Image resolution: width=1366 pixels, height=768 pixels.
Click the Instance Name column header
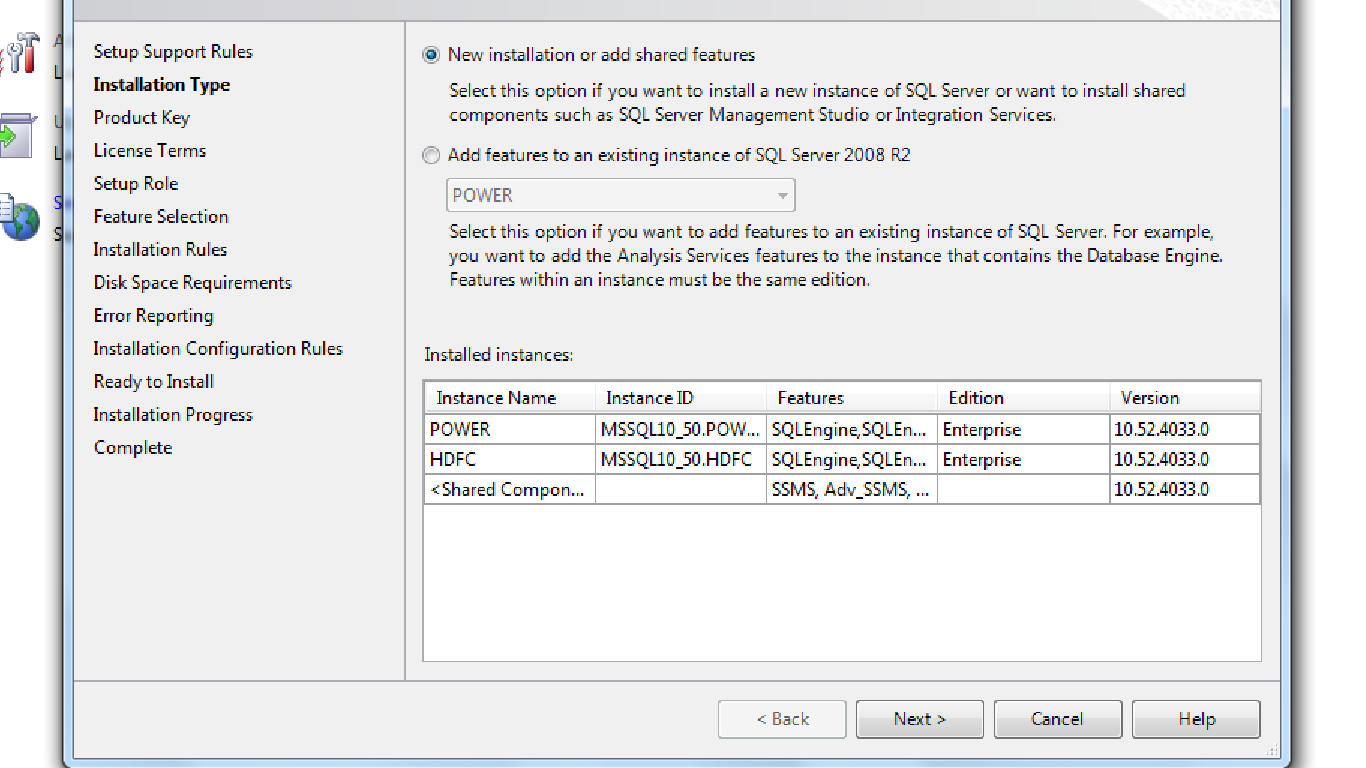tap(510, 398)
